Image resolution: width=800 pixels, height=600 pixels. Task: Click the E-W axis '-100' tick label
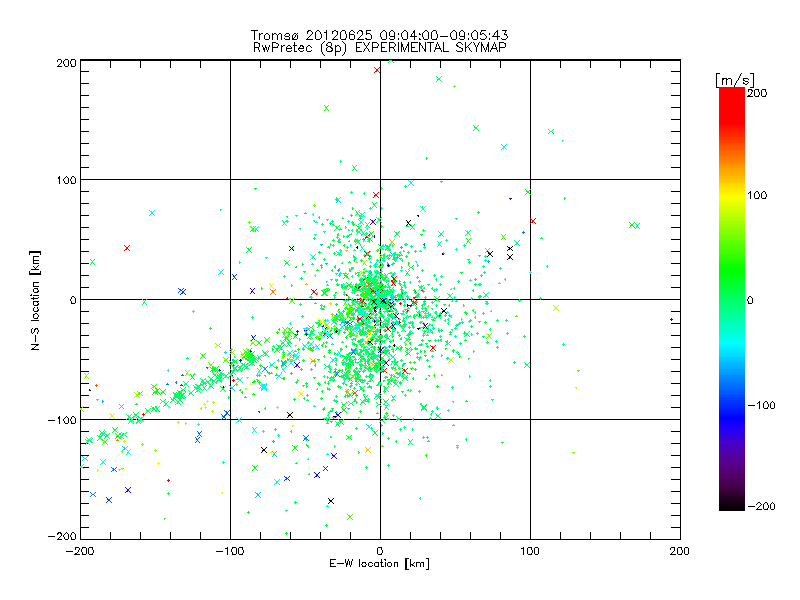(230, 551)
